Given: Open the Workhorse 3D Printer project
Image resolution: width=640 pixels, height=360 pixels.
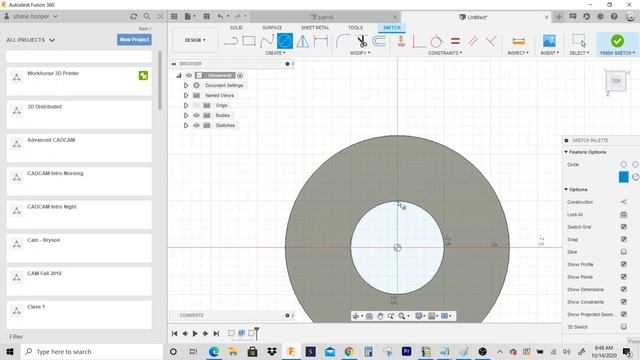Looking at the screenshot, I should click(x=79, y=82).
